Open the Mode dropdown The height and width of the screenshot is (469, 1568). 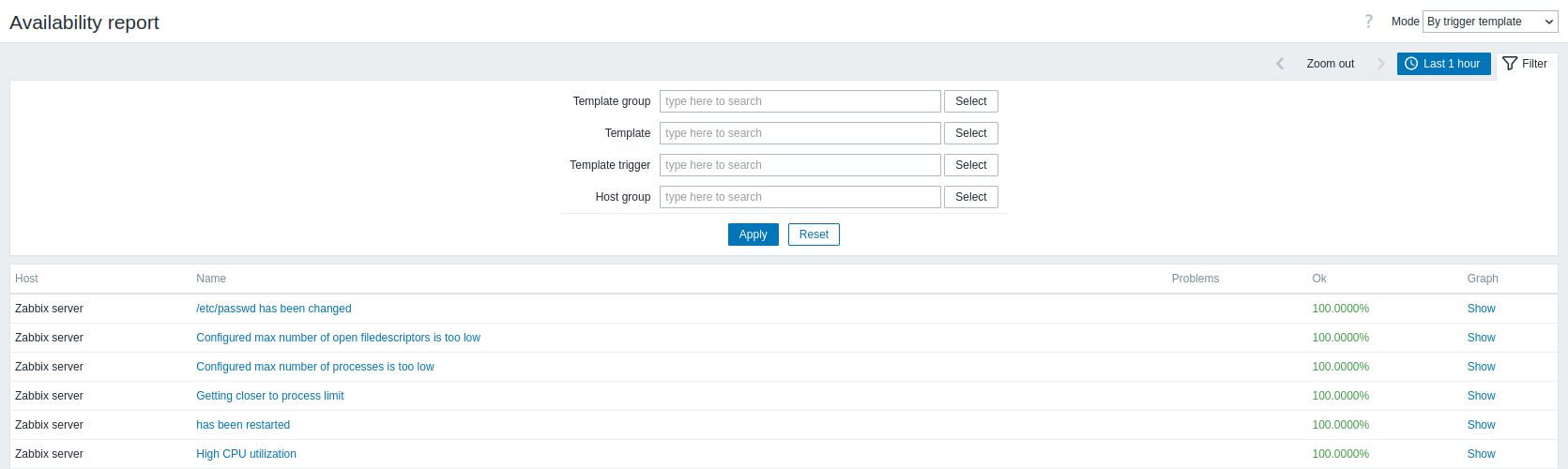[x=1490, y=22]
